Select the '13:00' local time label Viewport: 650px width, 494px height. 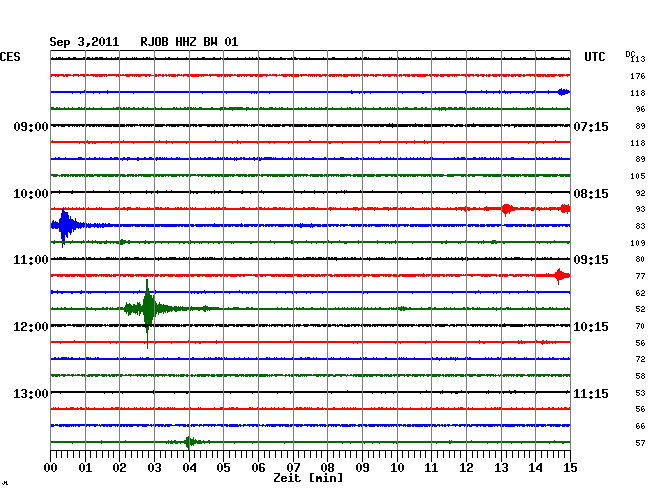[x=31, y=393]
